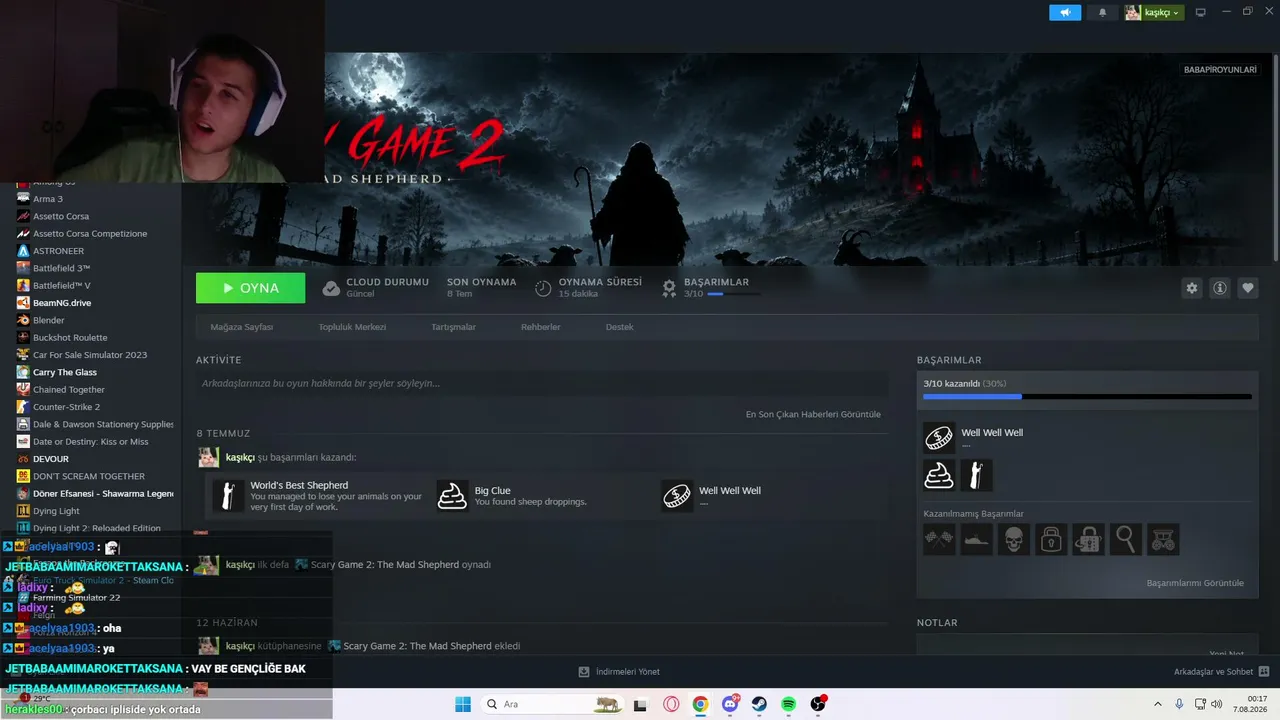The width and height of the screenshot is (1280, 720).
Task: Open the Well Well Well coin achievement in sidebar
Action: 939,438
